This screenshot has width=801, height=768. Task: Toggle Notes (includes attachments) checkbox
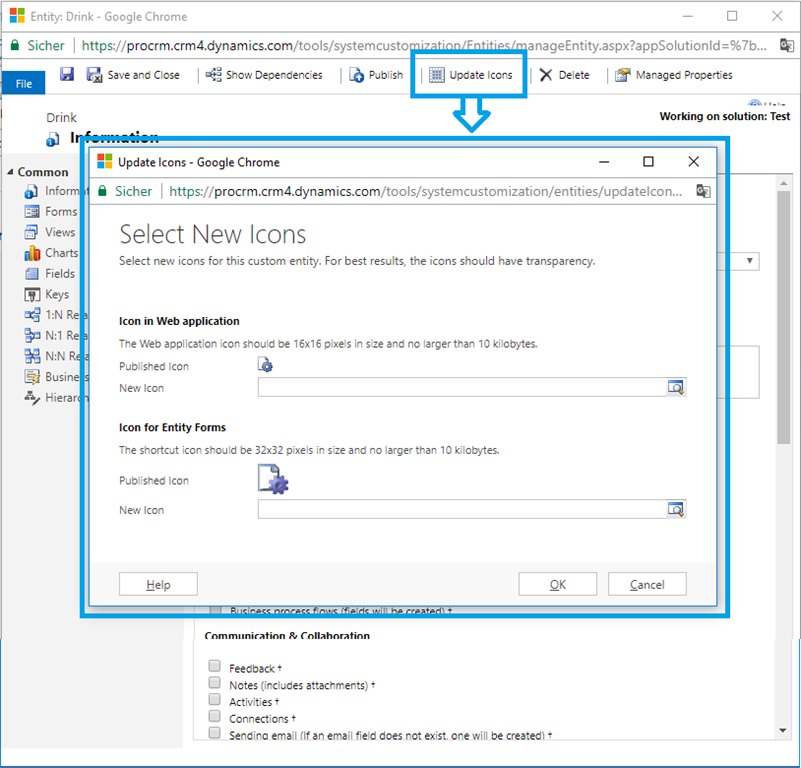215,683
